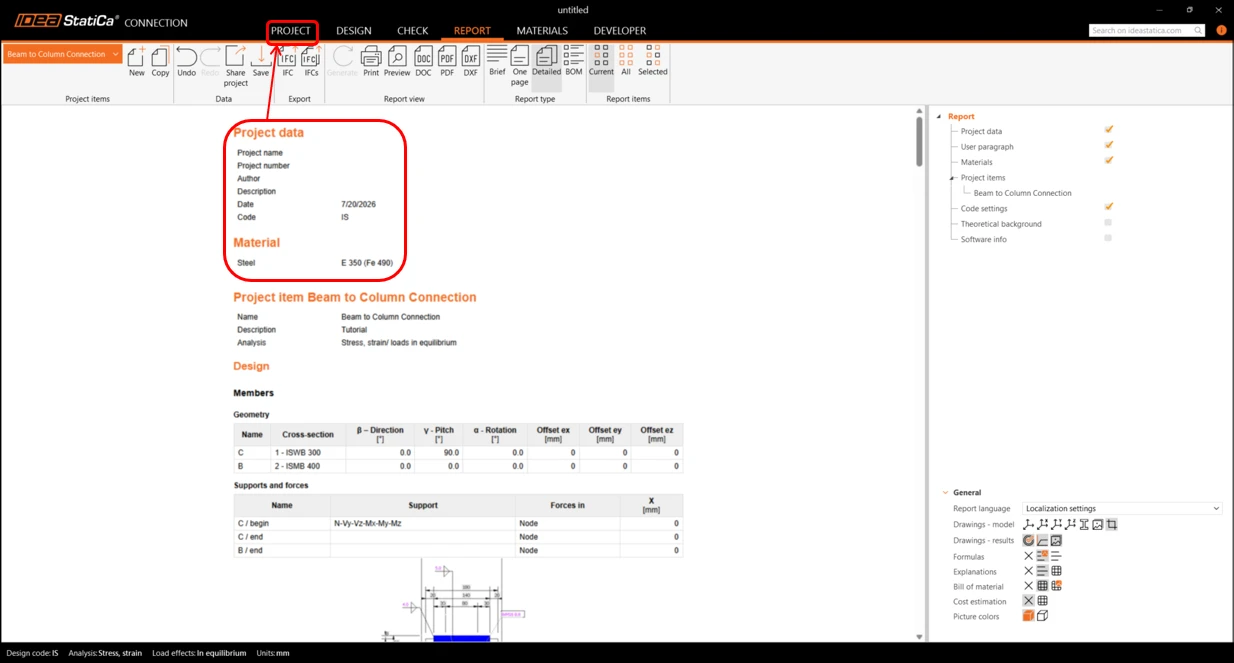Click I-beam cross-section icon in Drawings - model

pyautogui.click(x=1084, y=525)
